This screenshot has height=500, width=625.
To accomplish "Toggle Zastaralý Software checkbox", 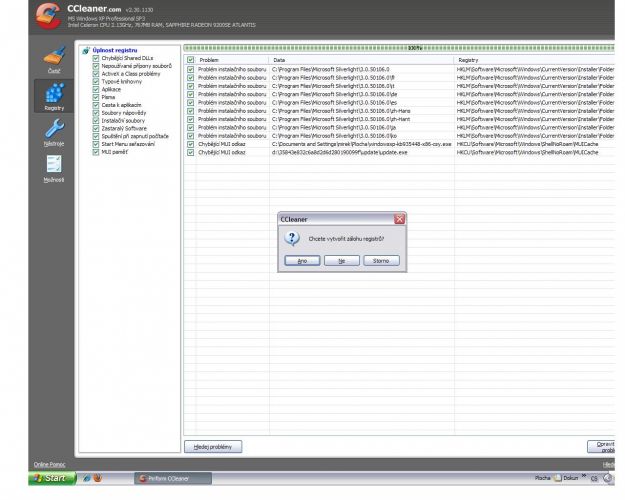I will pos(96,128).
